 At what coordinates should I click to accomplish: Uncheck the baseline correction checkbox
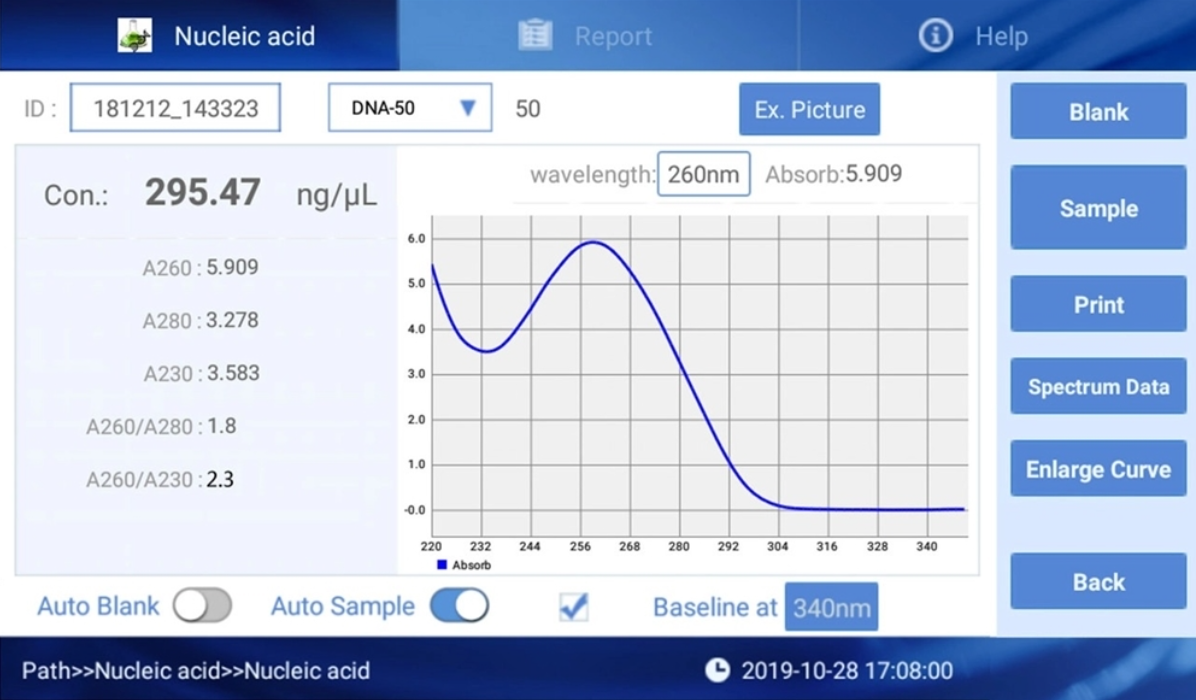(x=574, y=607)
